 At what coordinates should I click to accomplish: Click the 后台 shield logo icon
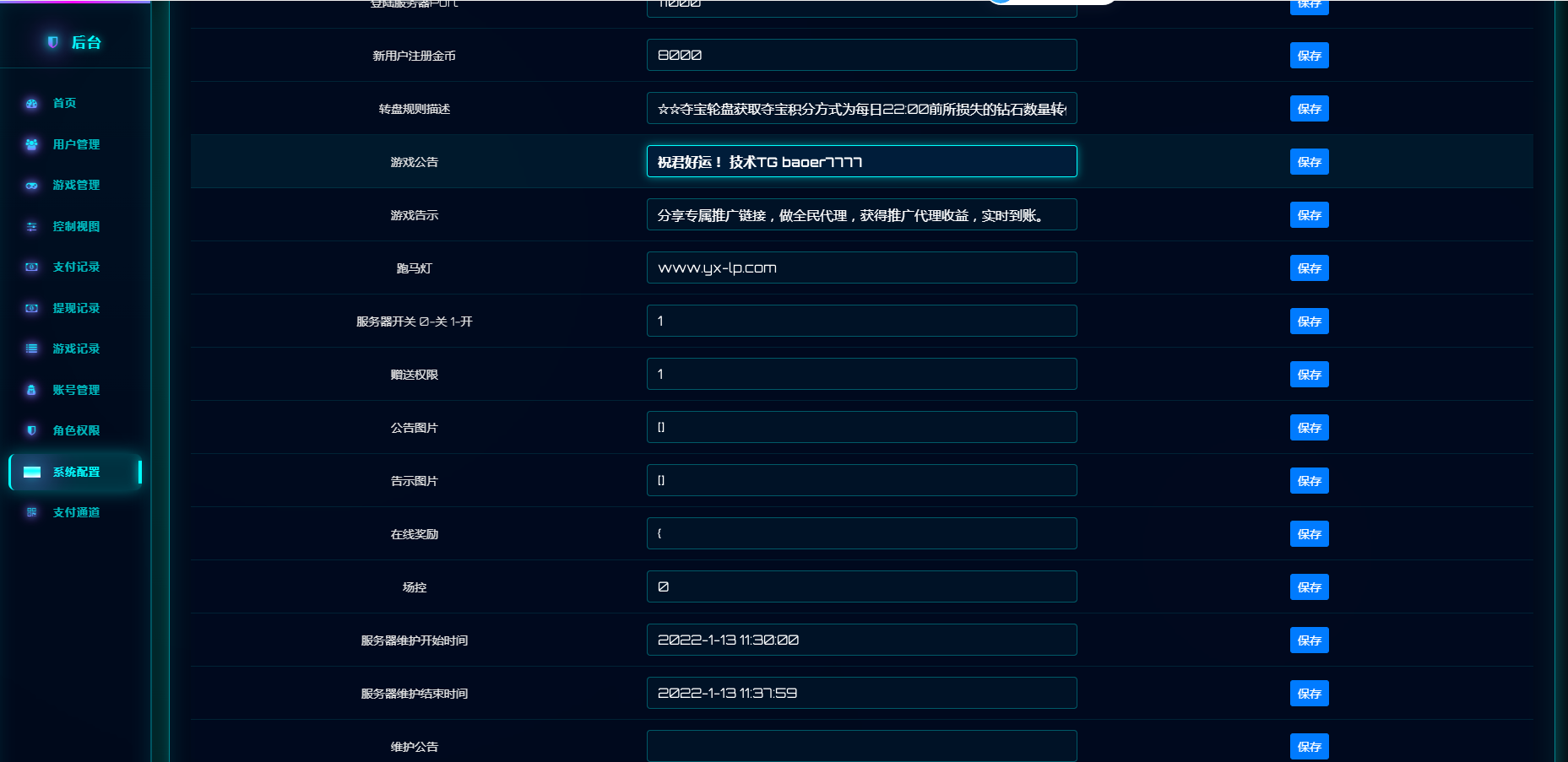pyautogui.click(x=53, y=42)
